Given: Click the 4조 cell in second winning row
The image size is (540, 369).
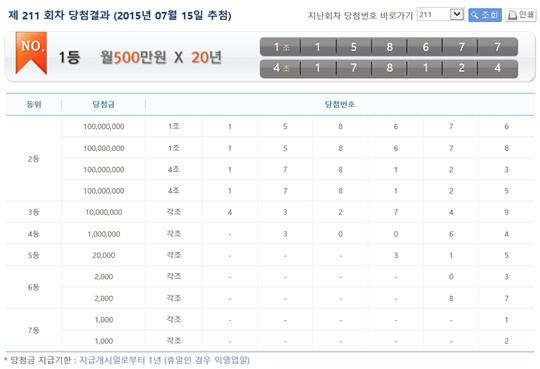Looking at the screenshot, I should tap(280, 68).
